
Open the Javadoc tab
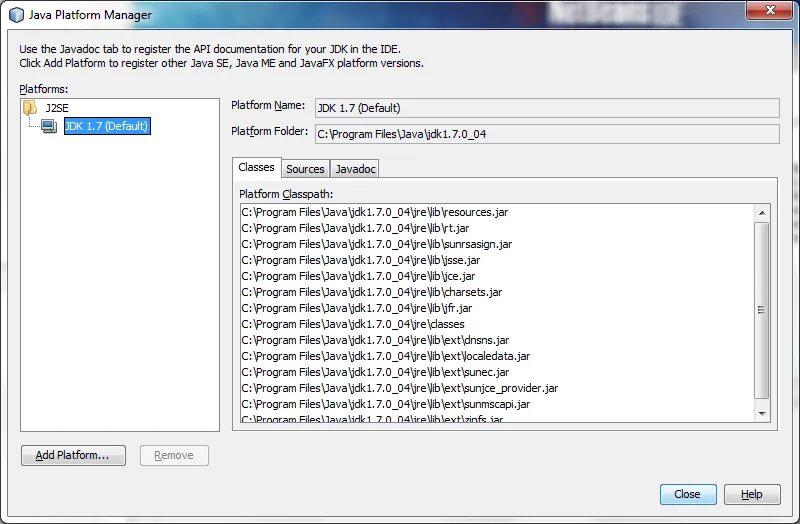(355, 169)
